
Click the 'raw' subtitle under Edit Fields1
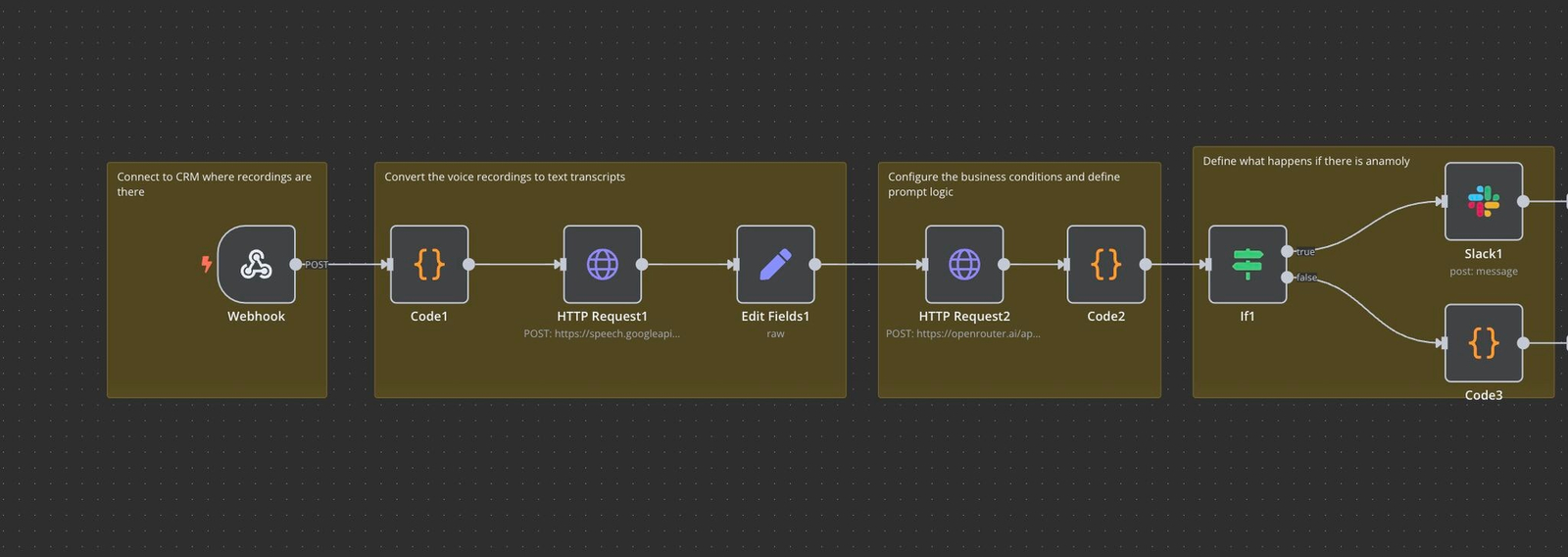(x=775, y=334)
